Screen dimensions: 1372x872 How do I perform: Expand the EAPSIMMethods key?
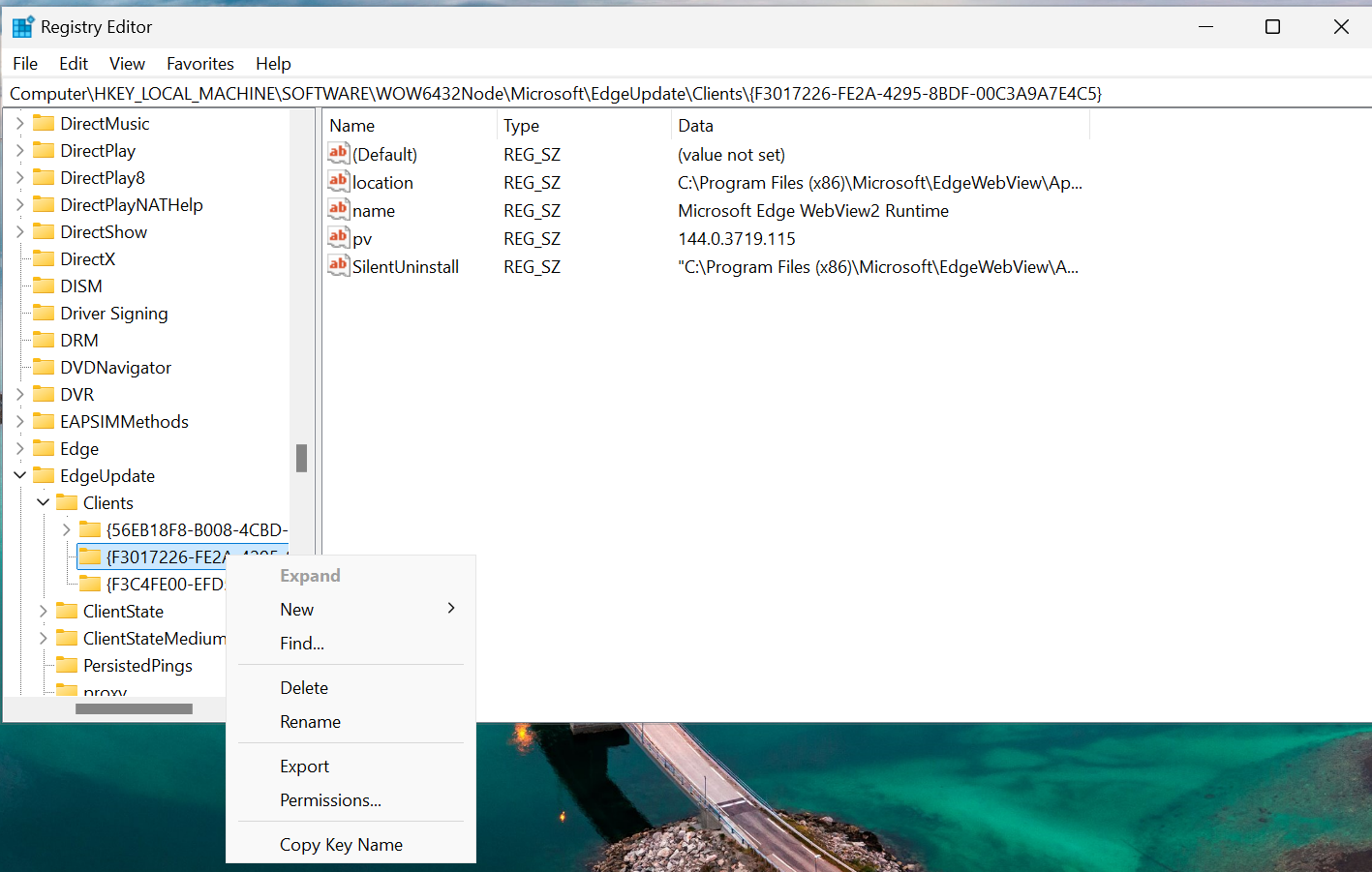point(19,421)
